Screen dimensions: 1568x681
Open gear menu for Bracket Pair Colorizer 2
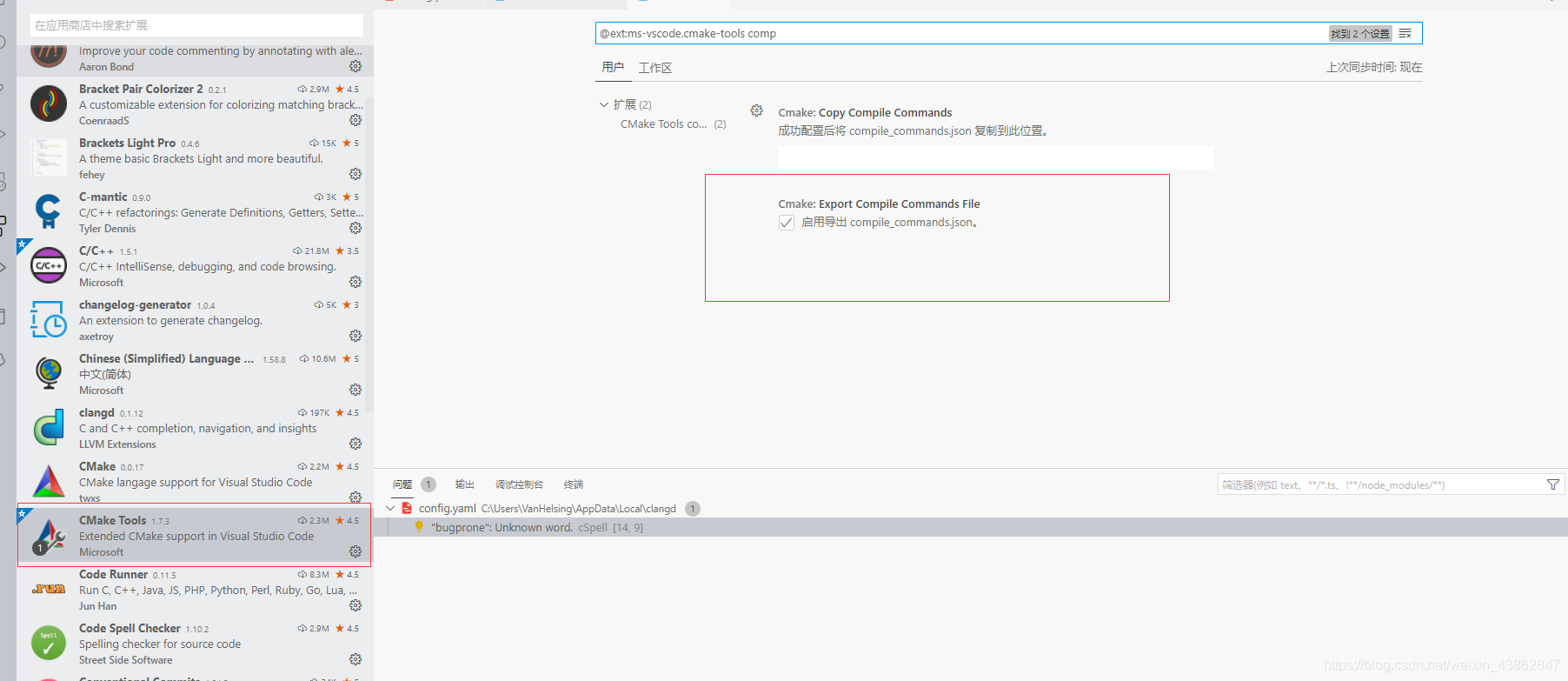[355, 120]
